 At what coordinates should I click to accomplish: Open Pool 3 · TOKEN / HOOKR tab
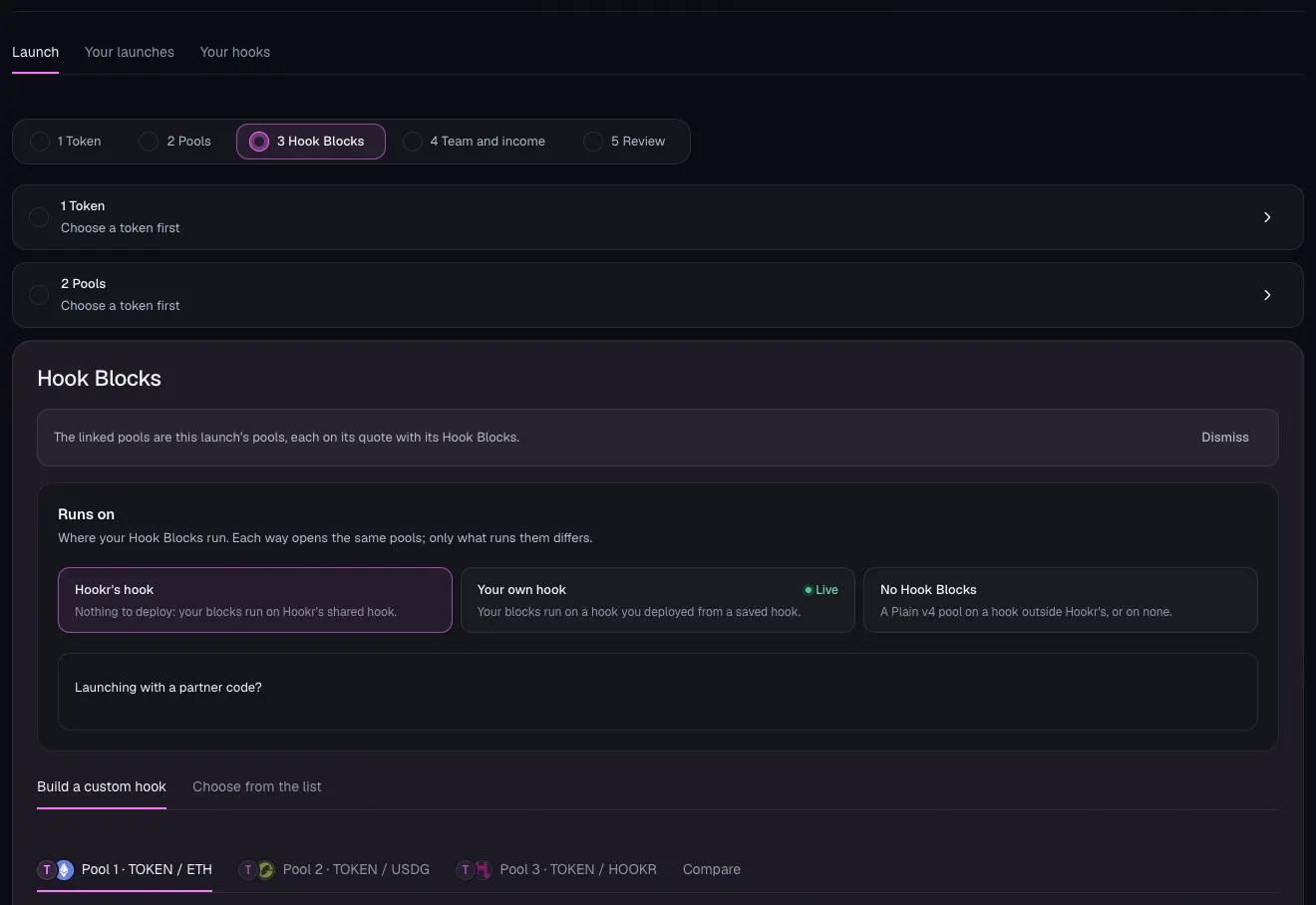pos(556,870)
